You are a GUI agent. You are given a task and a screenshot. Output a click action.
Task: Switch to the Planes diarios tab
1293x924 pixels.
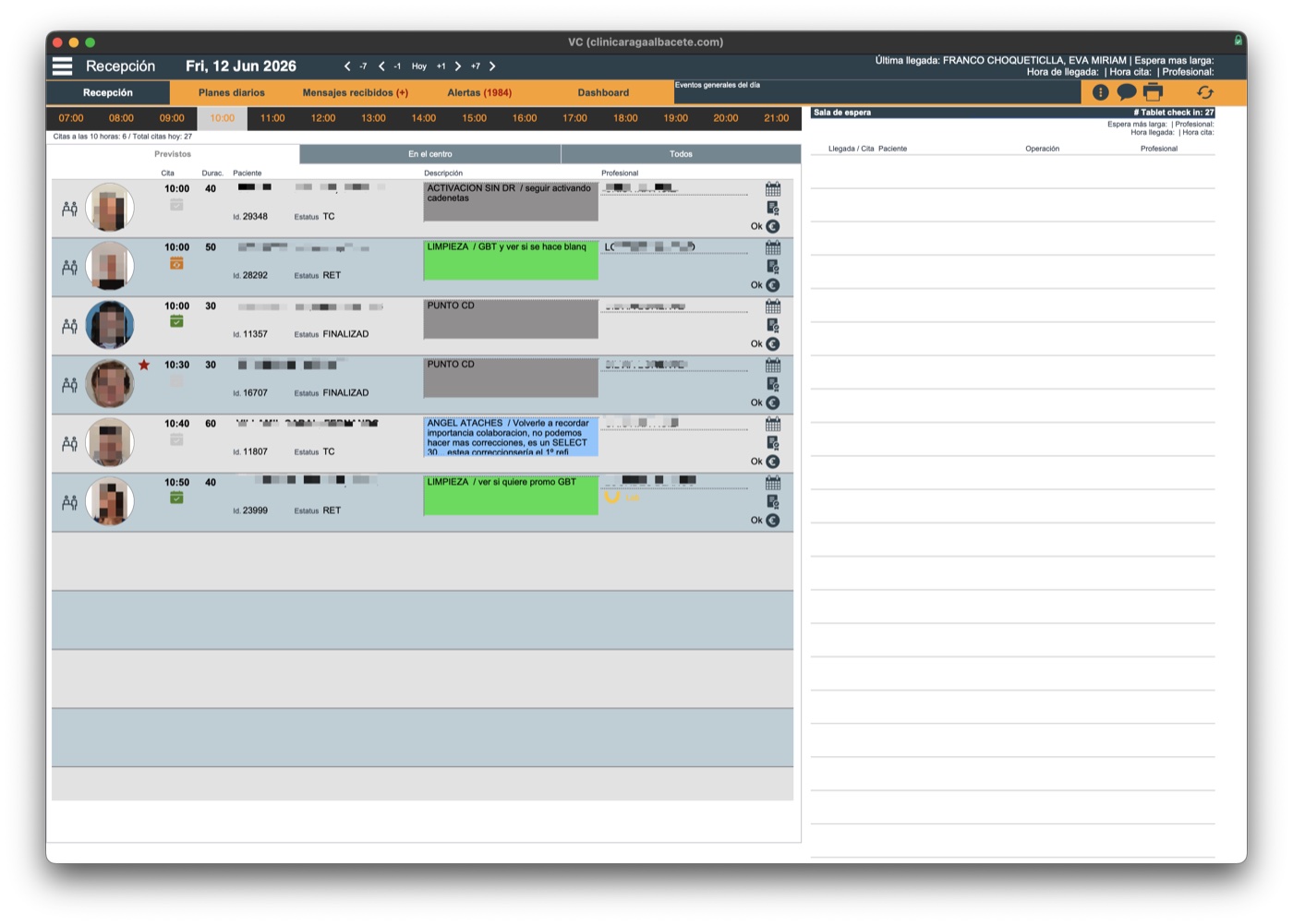[231, 92]
